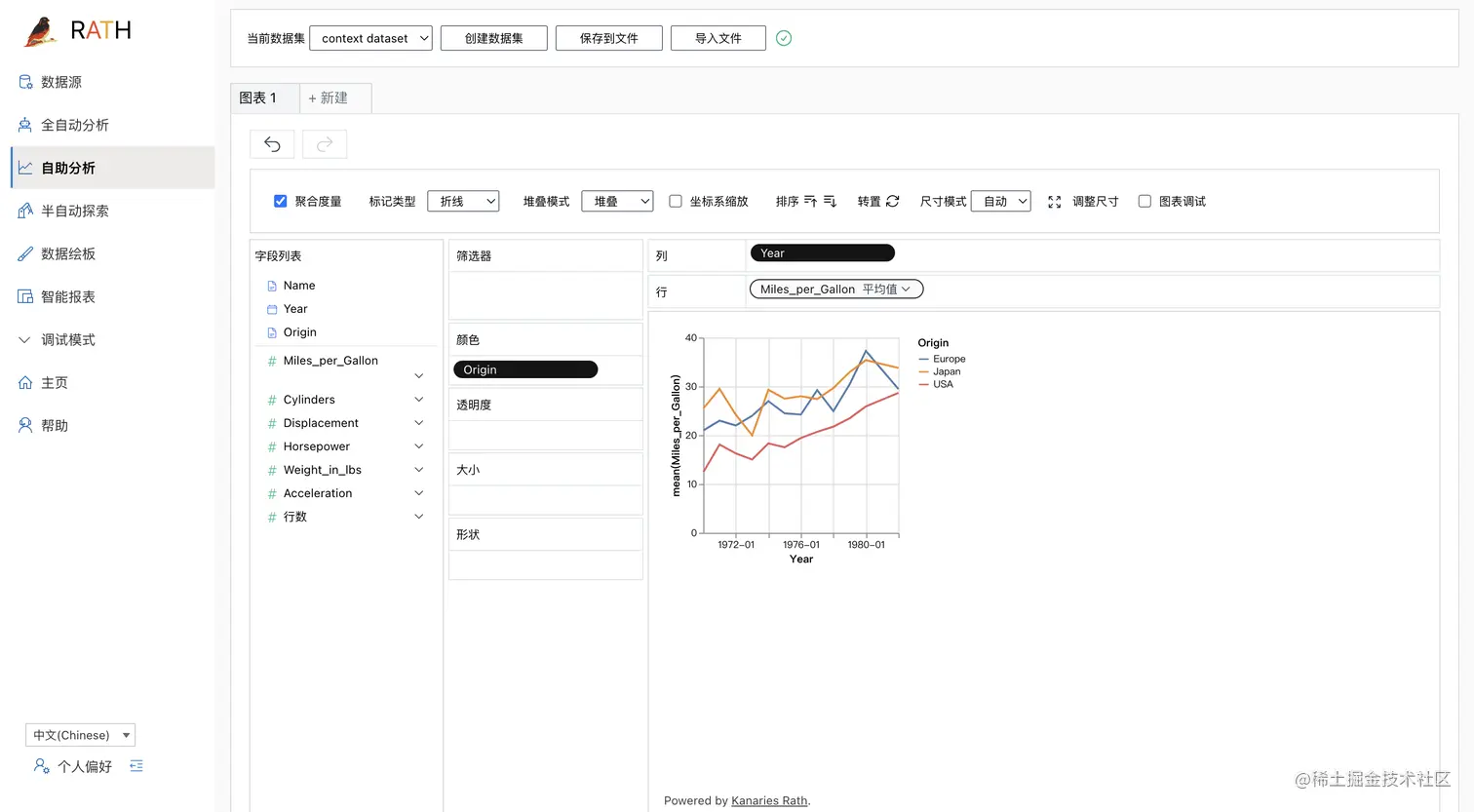Image resolution: width=1474 pixels, height=812 pixels.
Task: Click the 导入文件 import file button
Action: point(718,38)
